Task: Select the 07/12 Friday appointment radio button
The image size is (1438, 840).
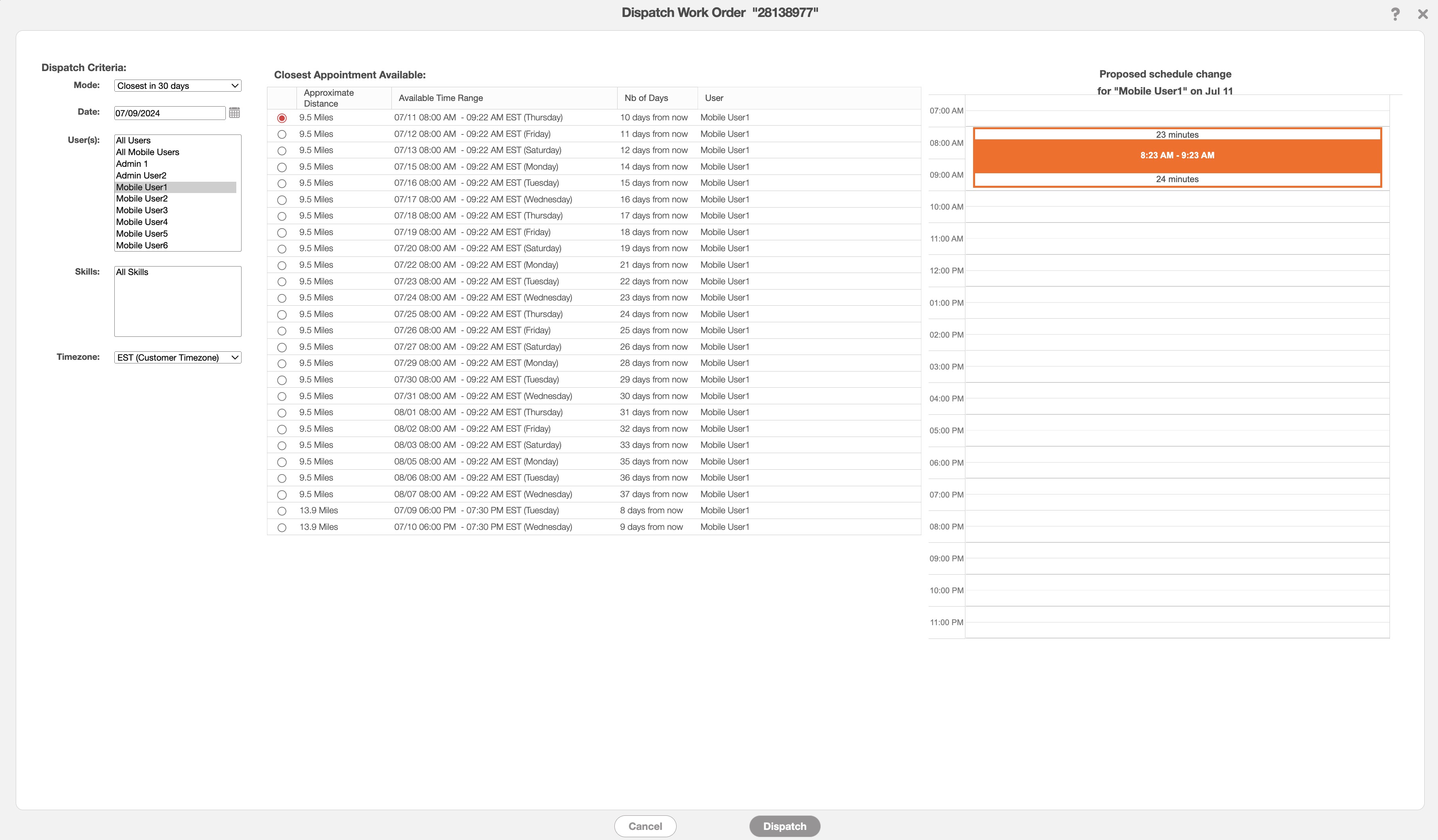Action: (x=282, y=134)
